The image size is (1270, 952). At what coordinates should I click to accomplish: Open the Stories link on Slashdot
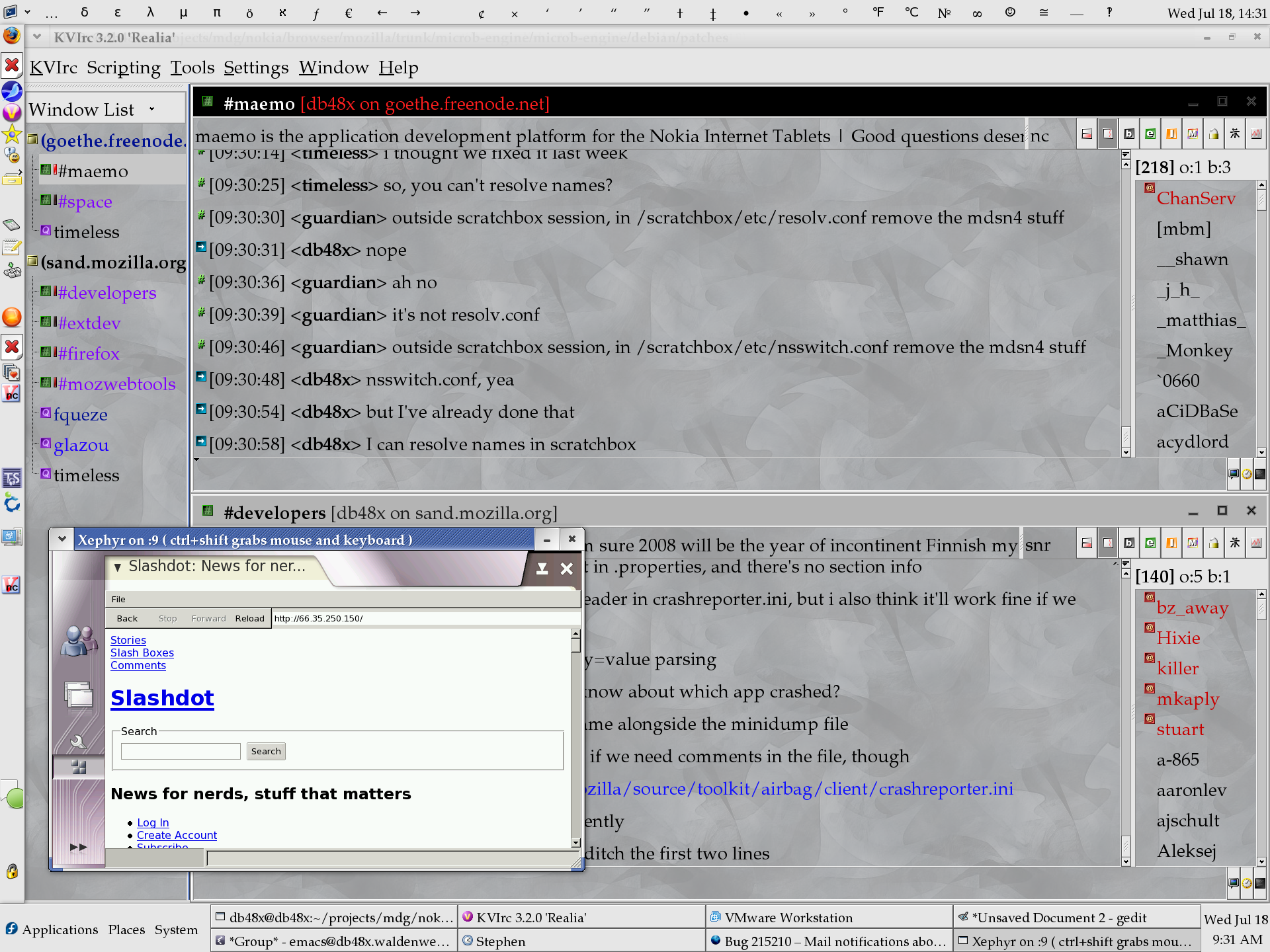(x=128, y=640)
